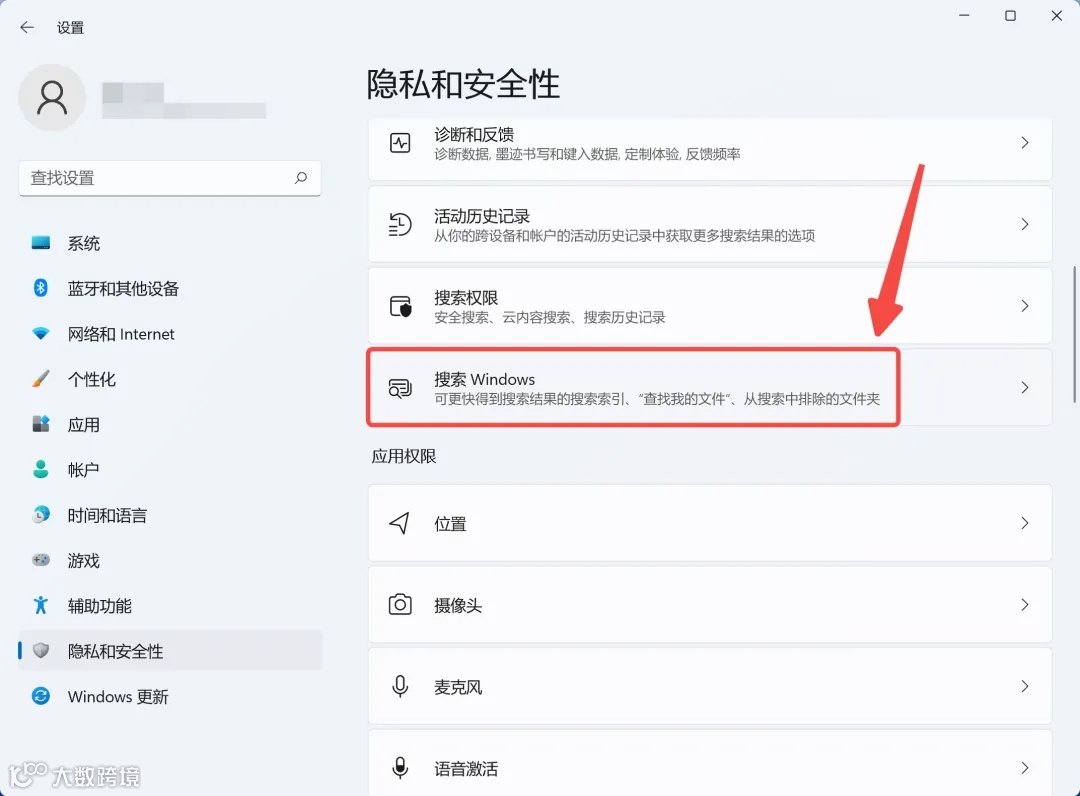Screen dimensions: 1080x796
Task: Click the 查找设置 search field
Action: (170, 178)
